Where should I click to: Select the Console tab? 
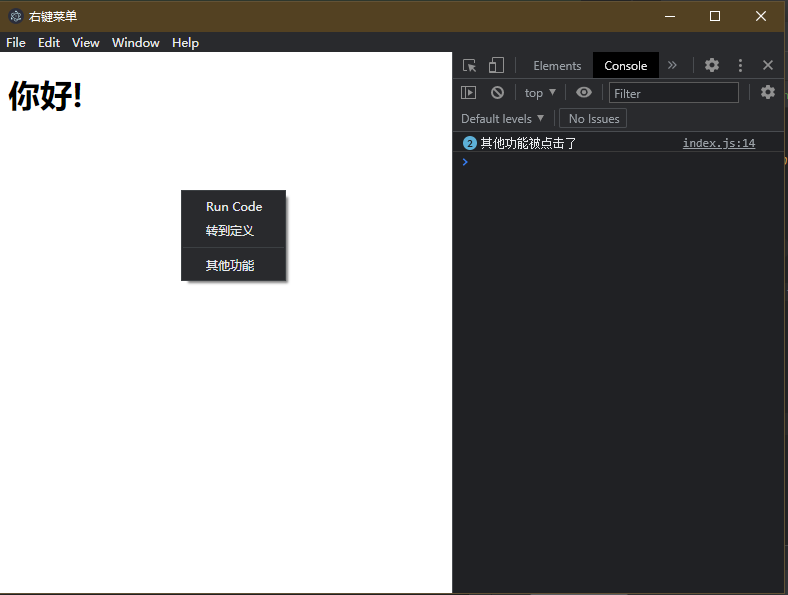(x=625, y=66)
